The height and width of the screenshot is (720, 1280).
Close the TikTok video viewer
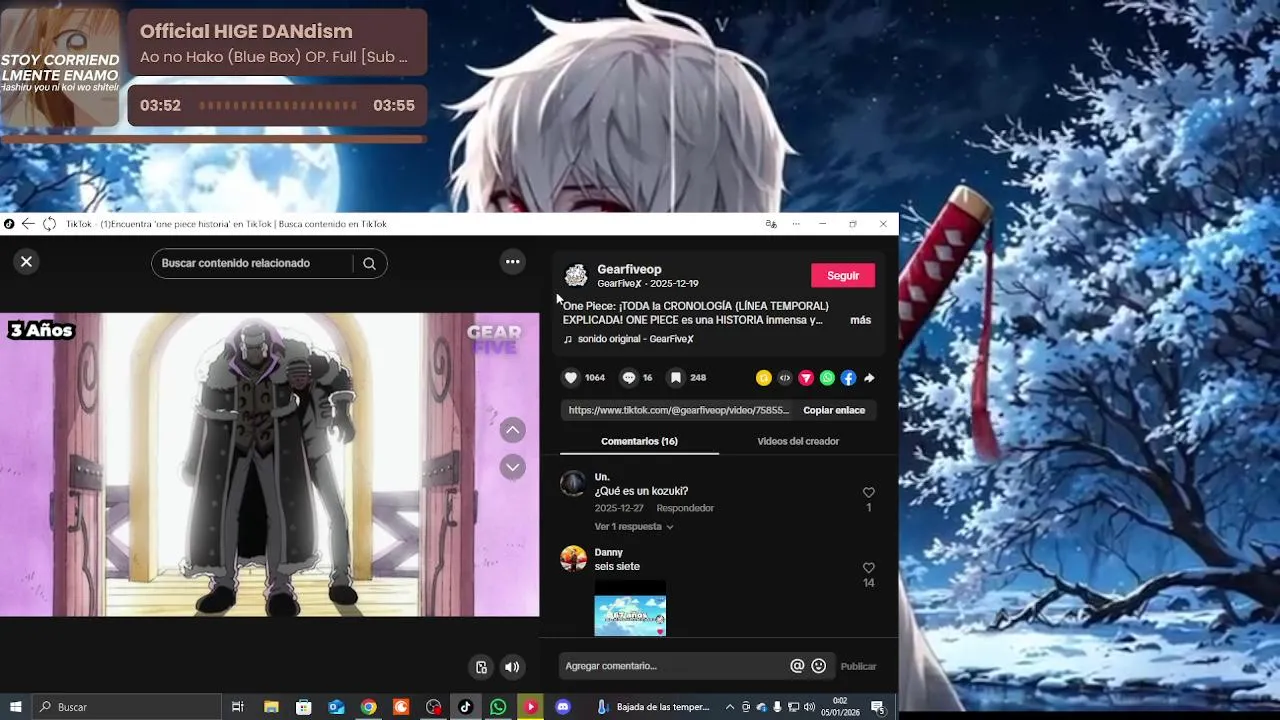[x=26, y=262]
